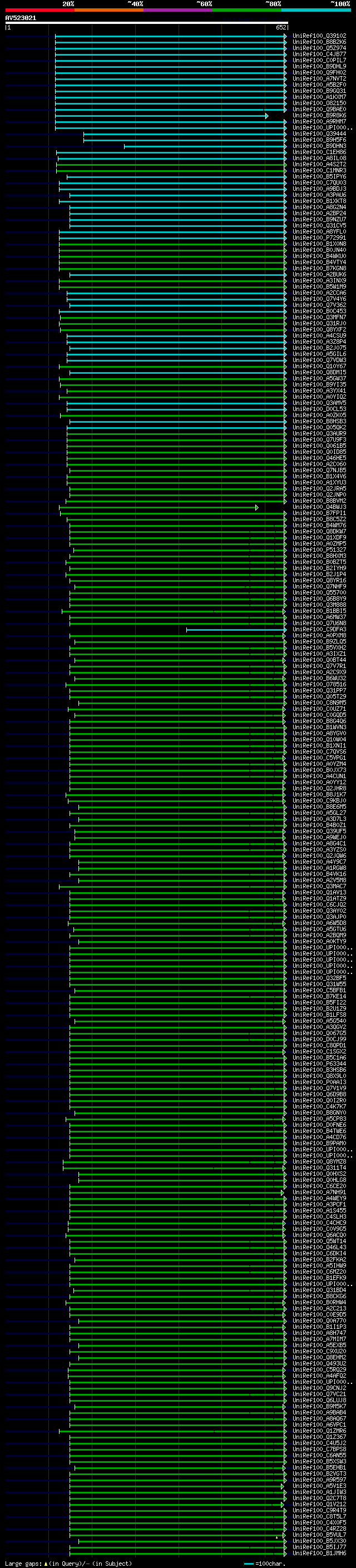
Task: Select UniRef100_C6CJQ2 label
Action: tap(319, 904)
